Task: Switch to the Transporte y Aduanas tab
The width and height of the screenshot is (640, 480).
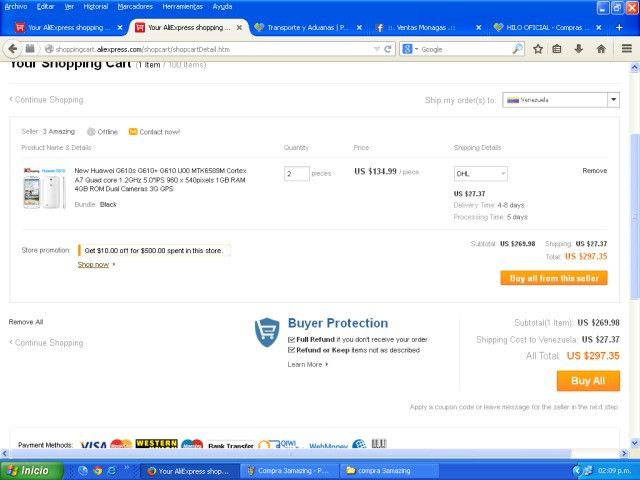Action: tap(308, 28)
